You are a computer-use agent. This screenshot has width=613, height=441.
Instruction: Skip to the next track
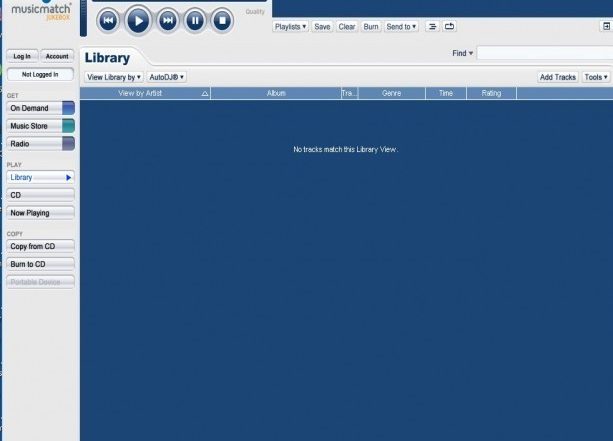(x=168, y=20)
